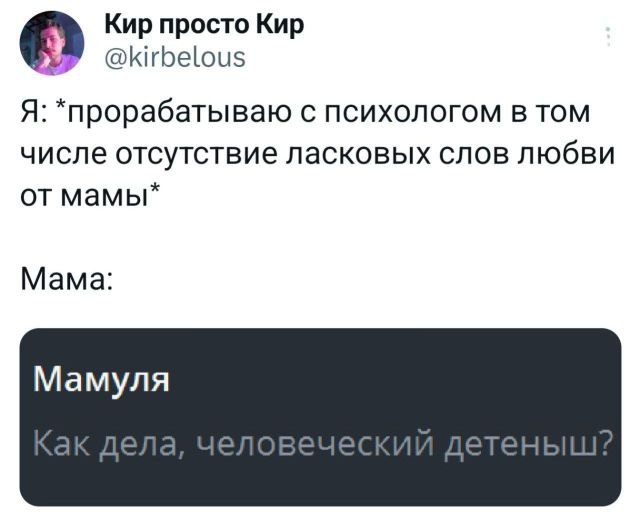Open the tweet's three-dot more options menu
Screen dimensions: 640x527
click(609, 39)
